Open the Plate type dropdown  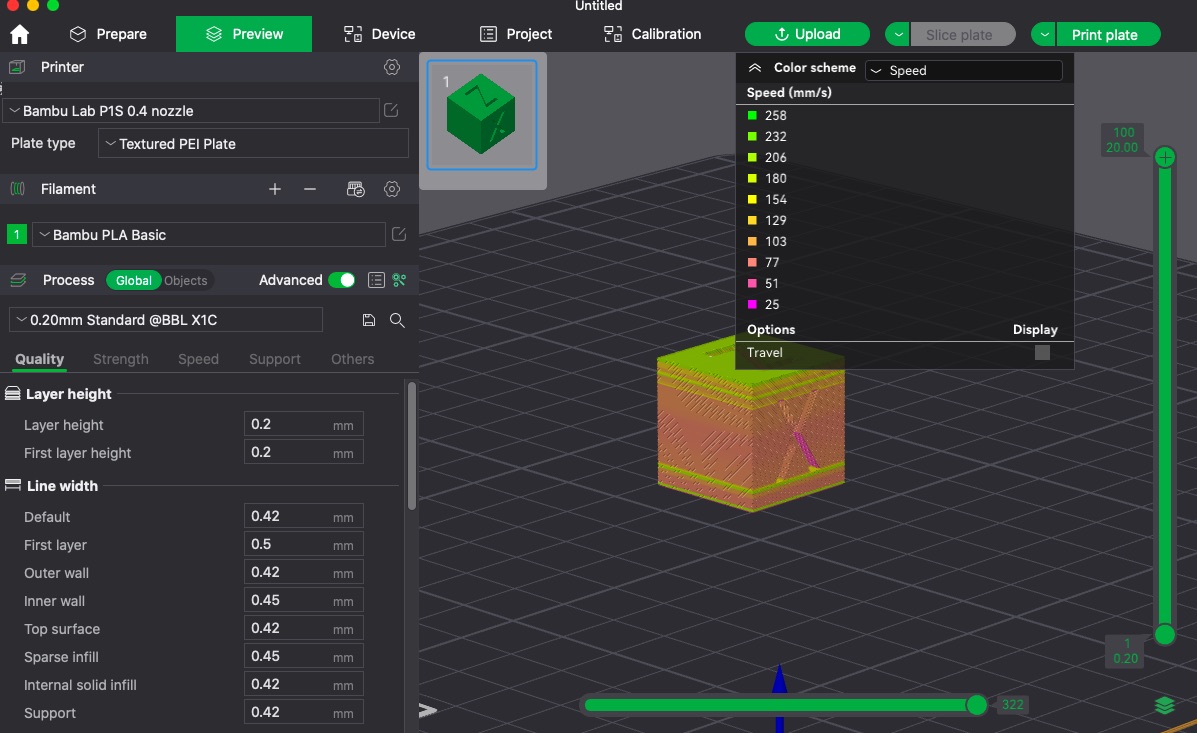[253, 144]
